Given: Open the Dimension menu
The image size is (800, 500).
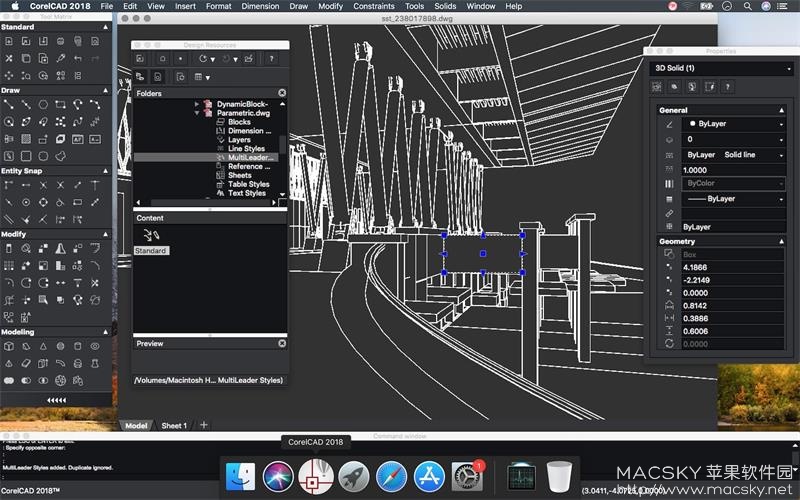Looking at the screenshot, I should click(260, 6).
